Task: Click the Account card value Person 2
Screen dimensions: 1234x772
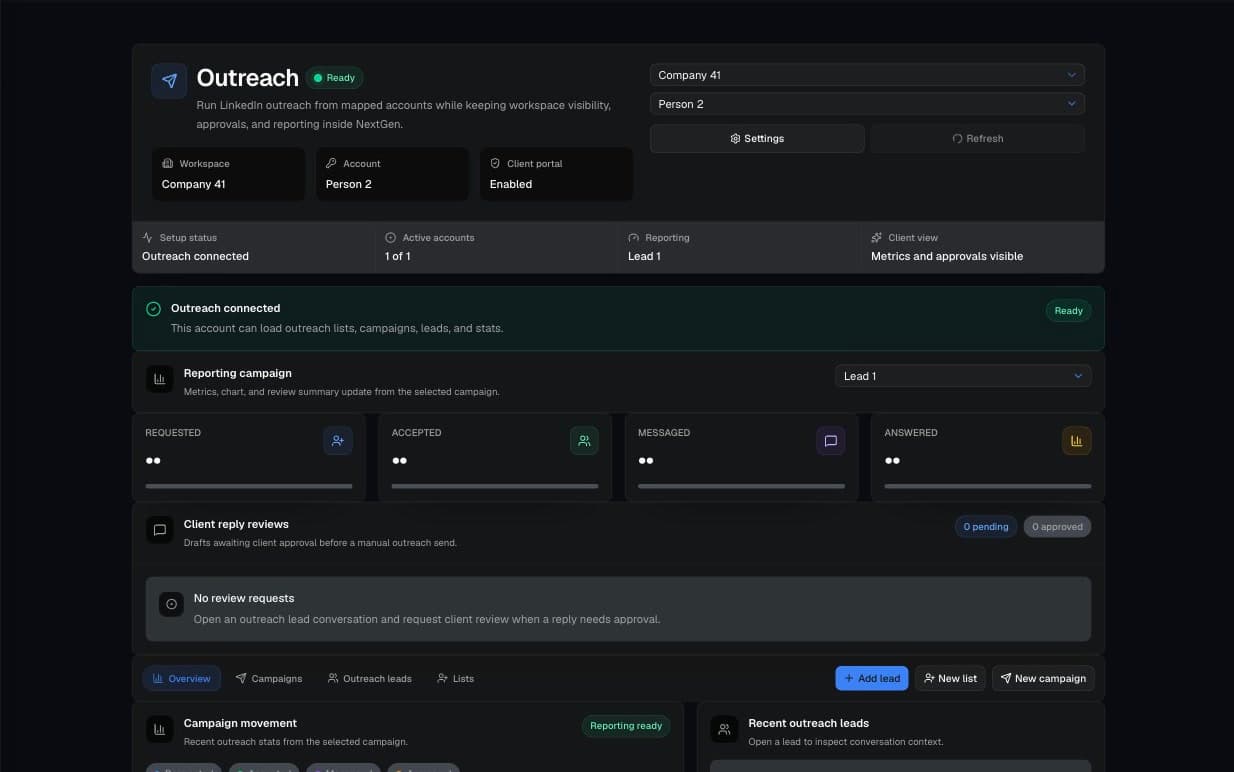Action: point(348,184)
